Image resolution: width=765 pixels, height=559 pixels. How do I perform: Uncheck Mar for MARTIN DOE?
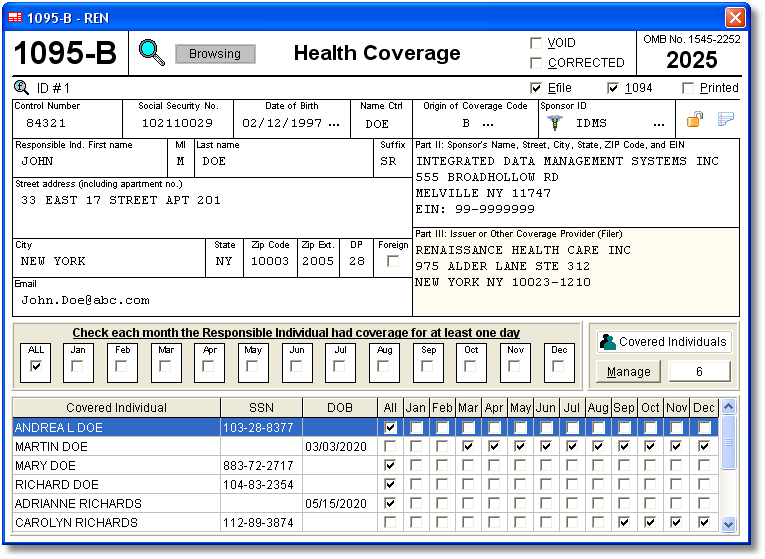click(x=468, y=446)
